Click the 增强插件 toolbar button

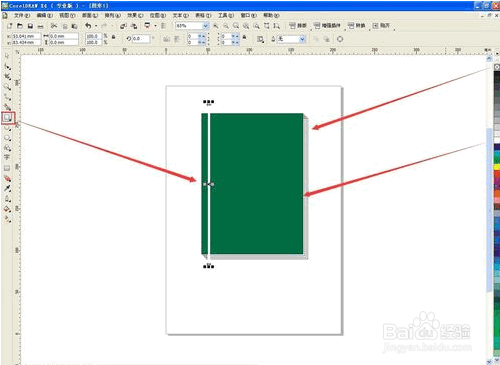click(x=327, y=26)
